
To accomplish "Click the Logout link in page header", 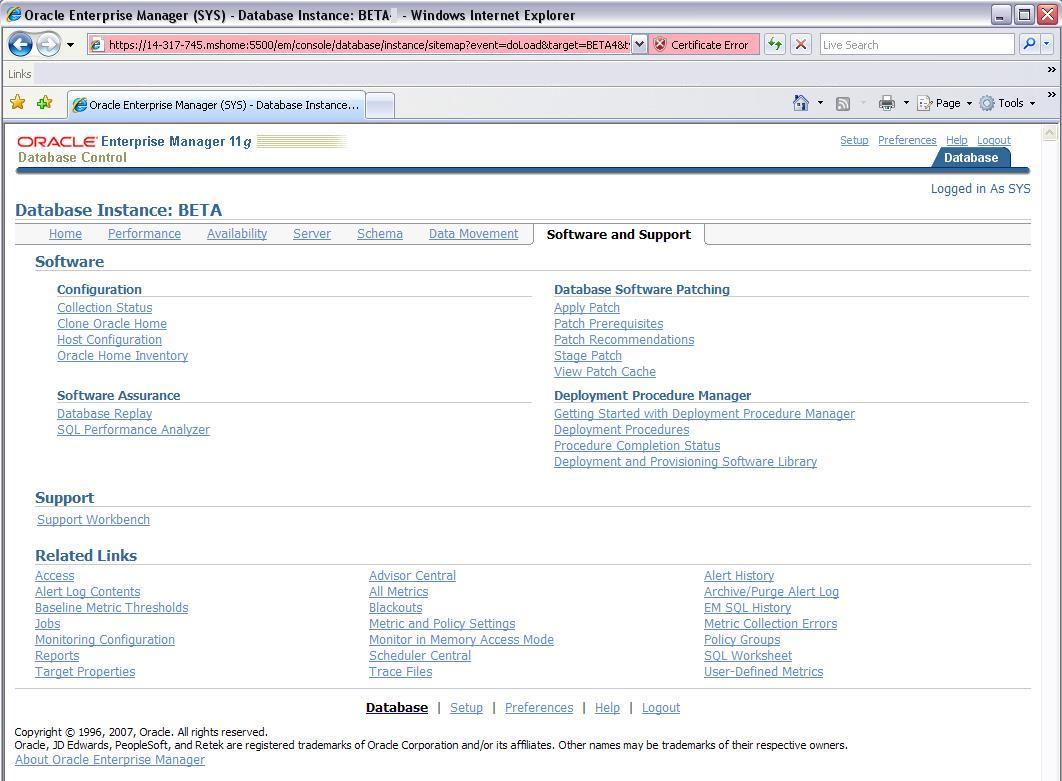I will click(x=994, y=140).
